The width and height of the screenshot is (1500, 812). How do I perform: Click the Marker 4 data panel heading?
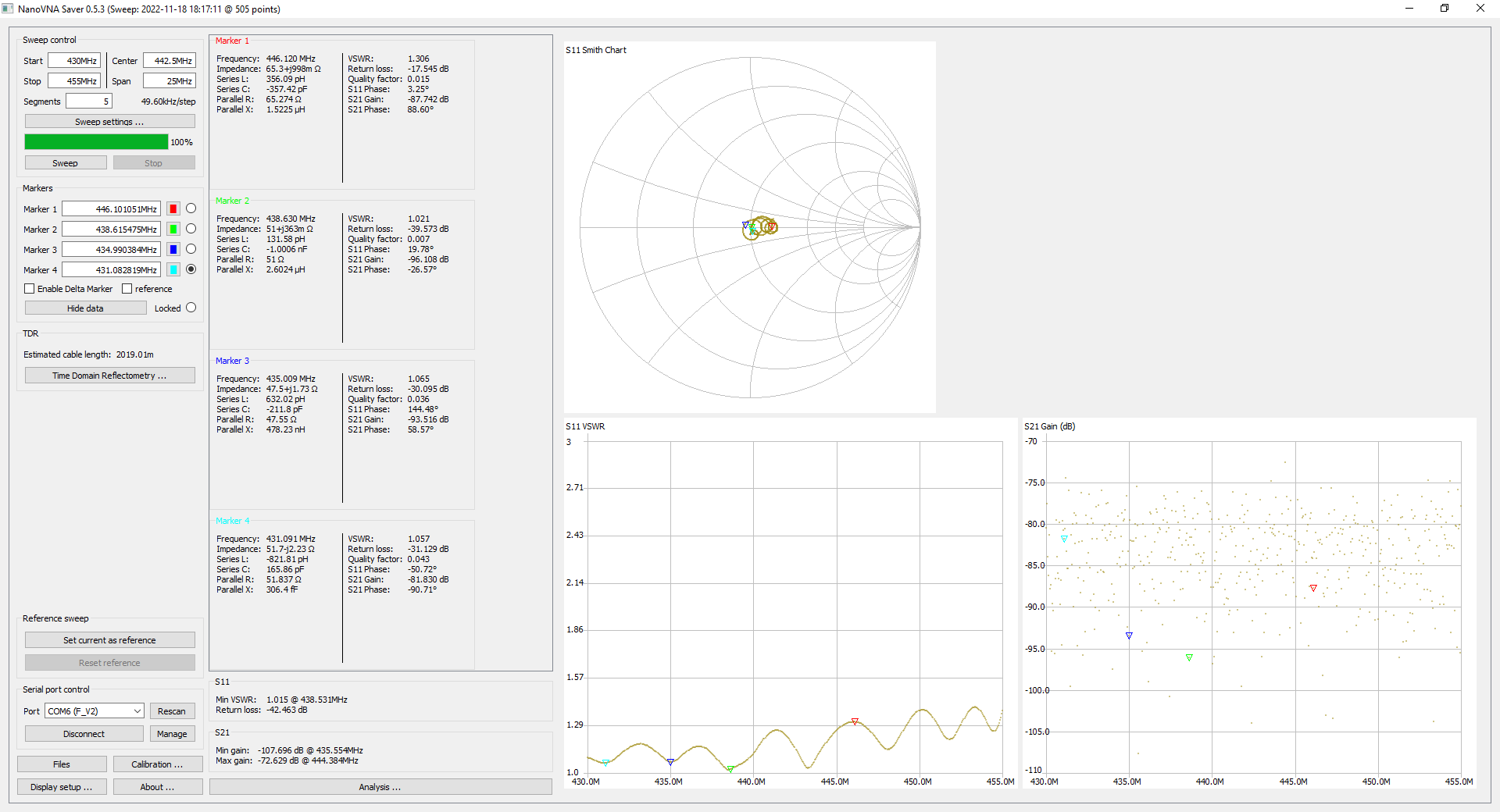(x=232, y=521)
